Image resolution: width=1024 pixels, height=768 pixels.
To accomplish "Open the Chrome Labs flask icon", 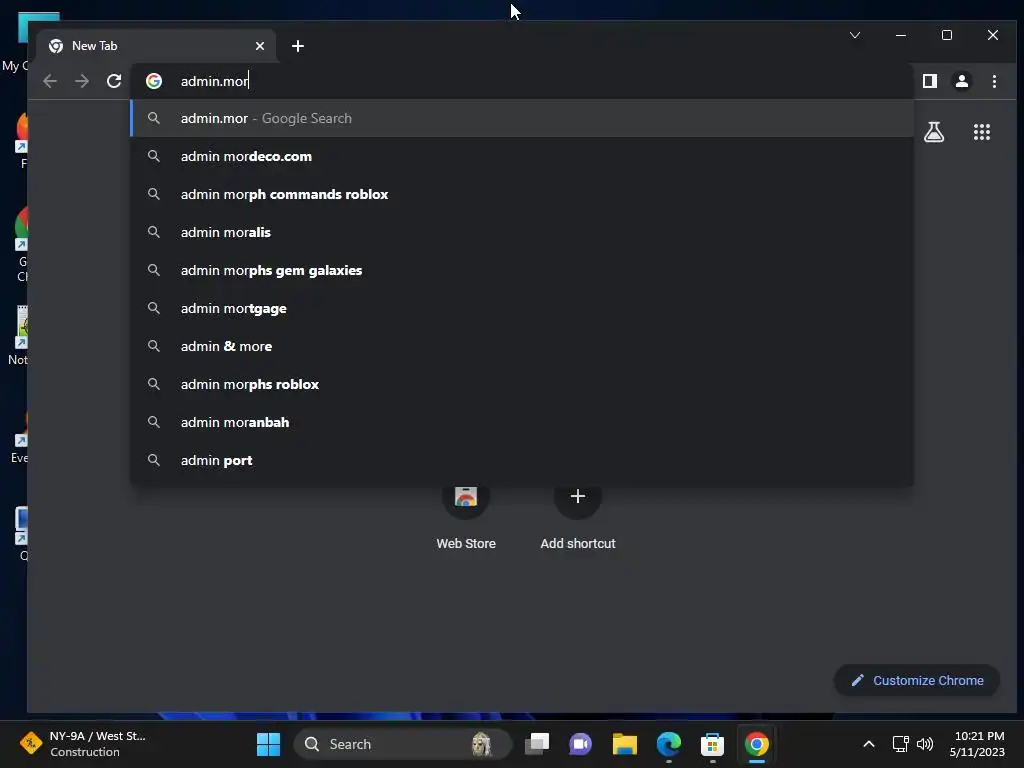I will point(934,133).
